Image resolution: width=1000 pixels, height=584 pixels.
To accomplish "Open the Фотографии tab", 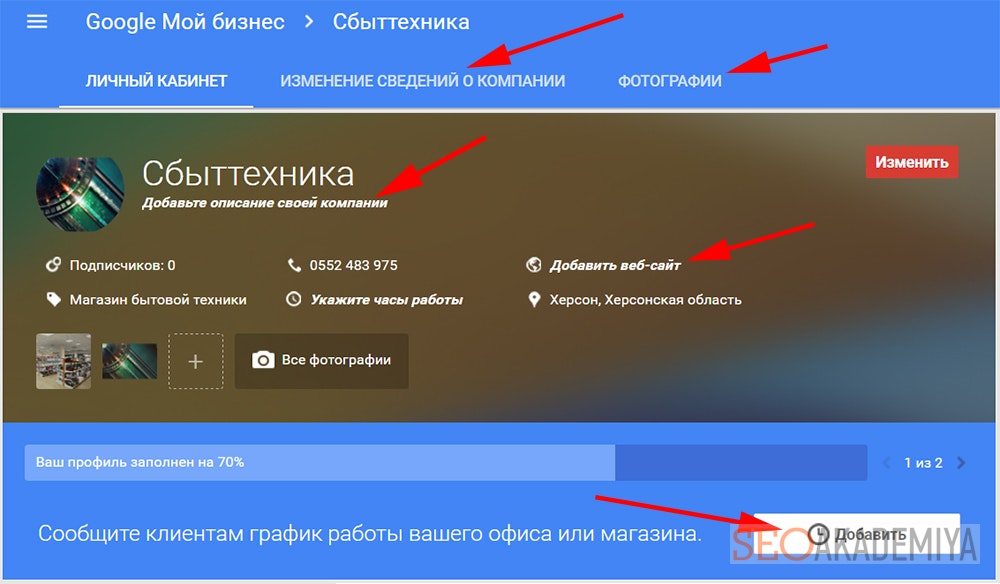I will (669, 81).
